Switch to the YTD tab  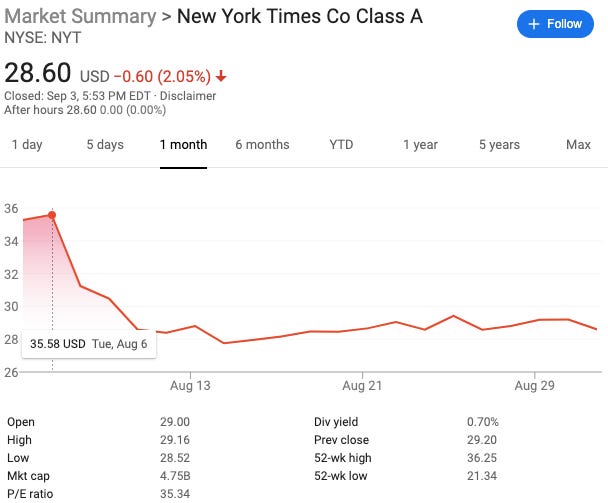click(341, 145)
